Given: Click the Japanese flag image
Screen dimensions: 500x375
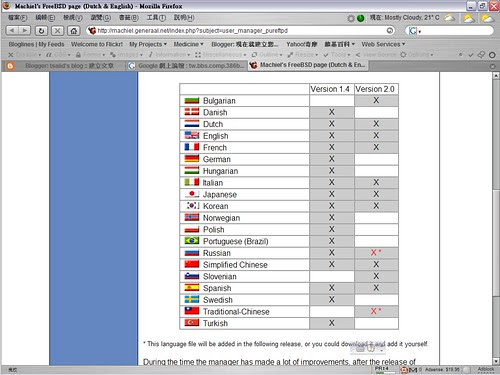Looking at the screenshot, I should pyautogui.click(x=192, y=194).
